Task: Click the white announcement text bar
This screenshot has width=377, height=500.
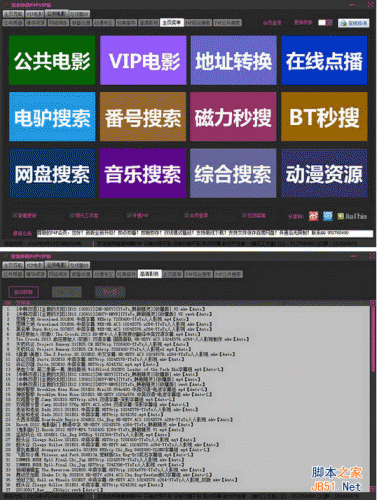Action: [x=205, y=233]
